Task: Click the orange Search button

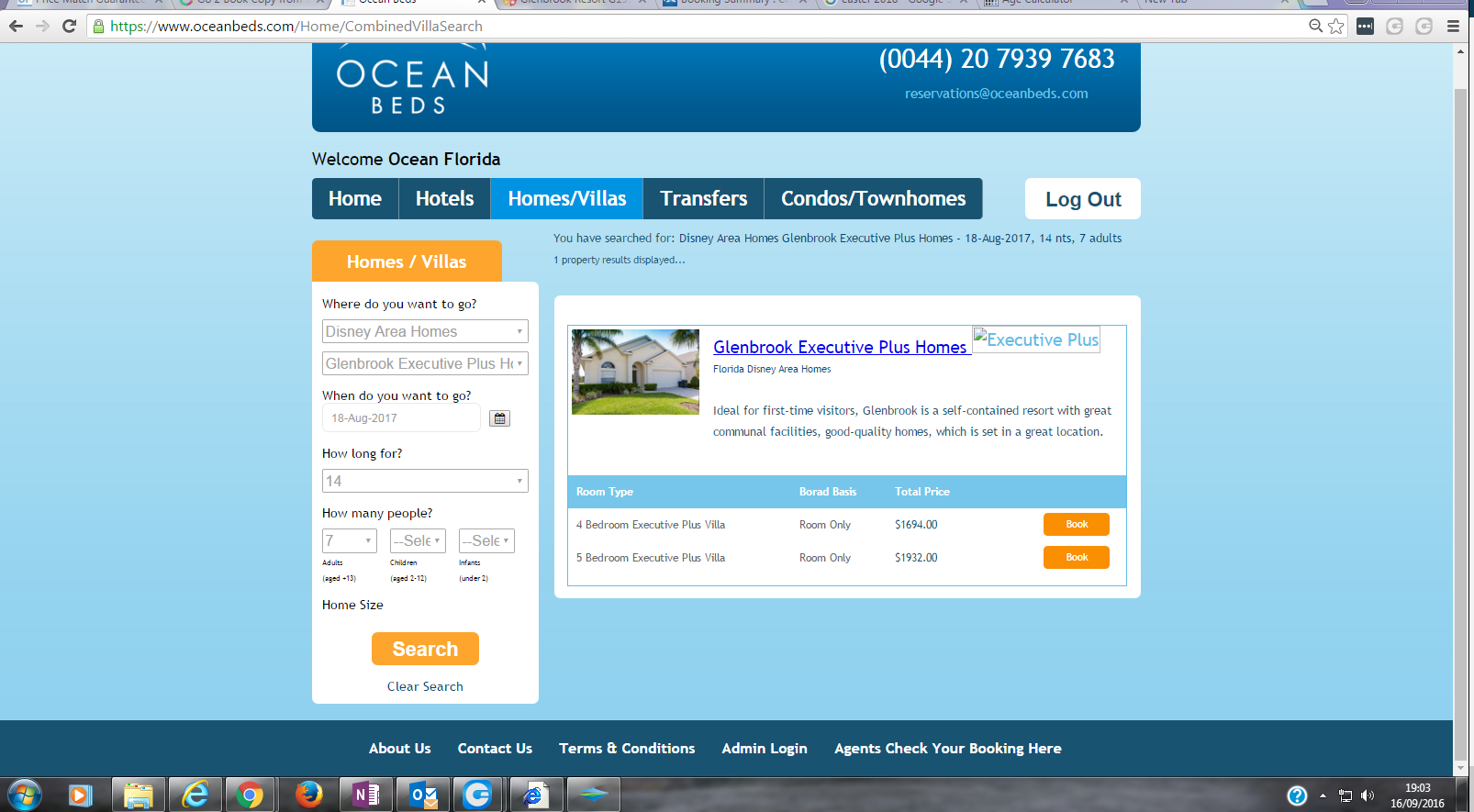Action: (x=425, y=649)
